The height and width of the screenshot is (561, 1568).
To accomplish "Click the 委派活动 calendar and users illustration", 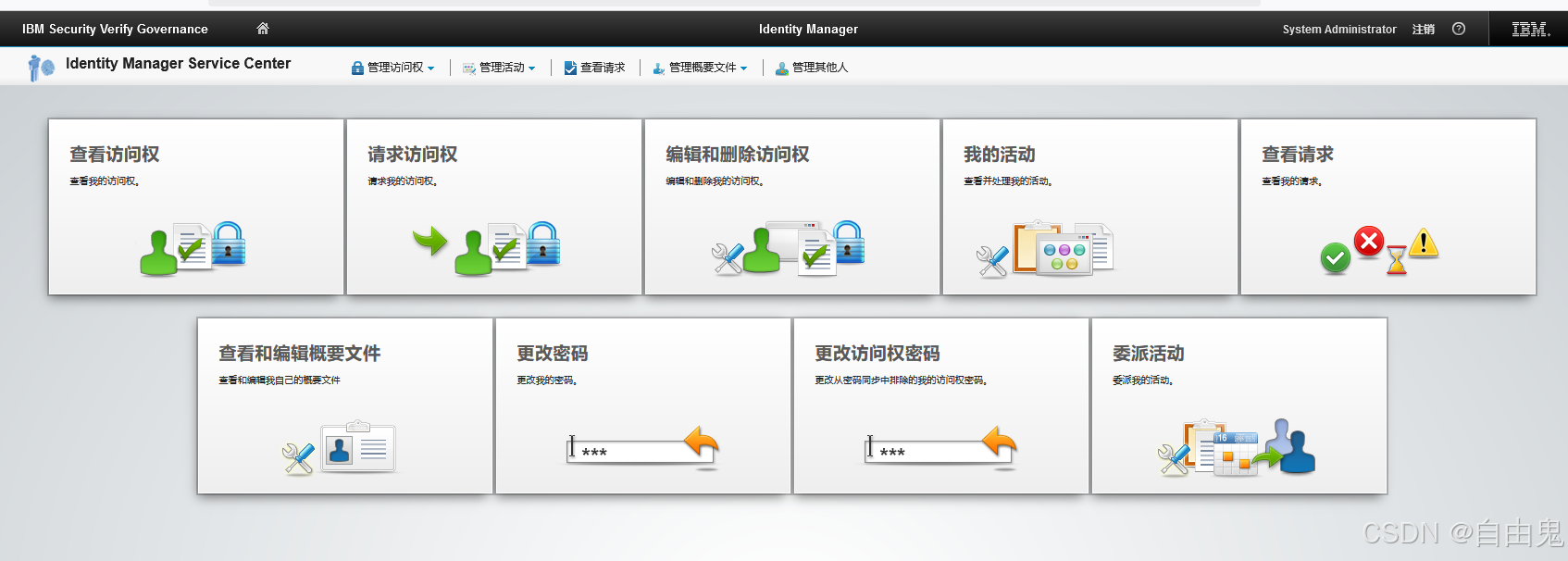I will tap(1237, 447).
